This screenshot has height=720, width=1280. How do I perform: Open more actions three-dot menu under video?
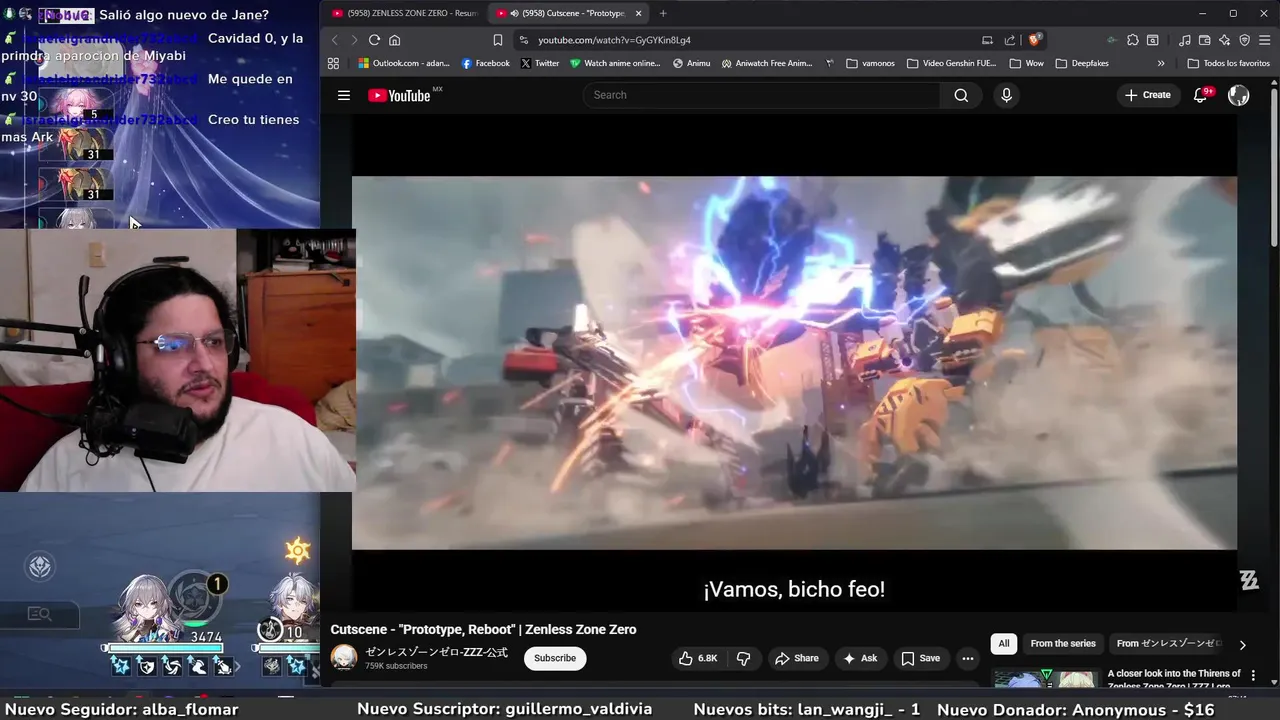[967, 658]
